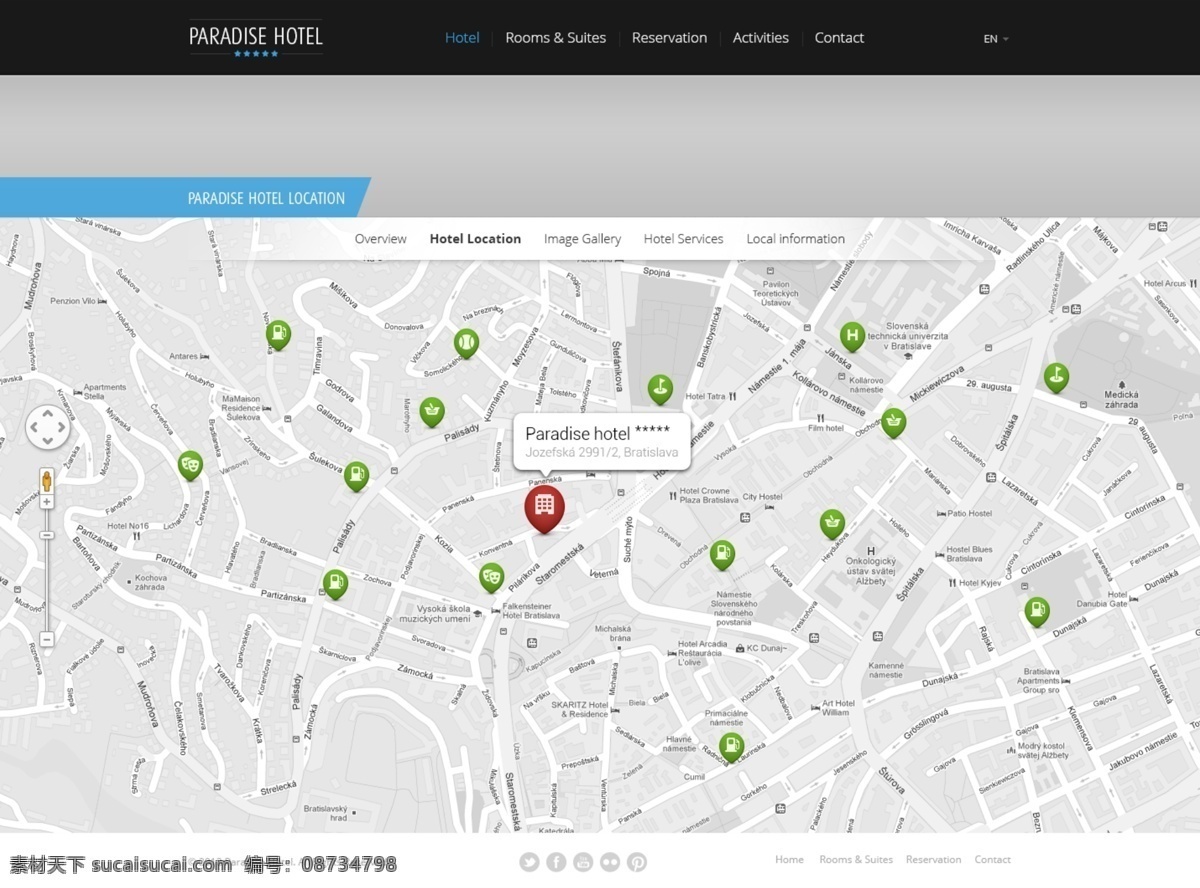The width and height of the screenshot is (1200, 888).
Task: Click the Paradise hotel address info bubble
Action: pos(602,442)
